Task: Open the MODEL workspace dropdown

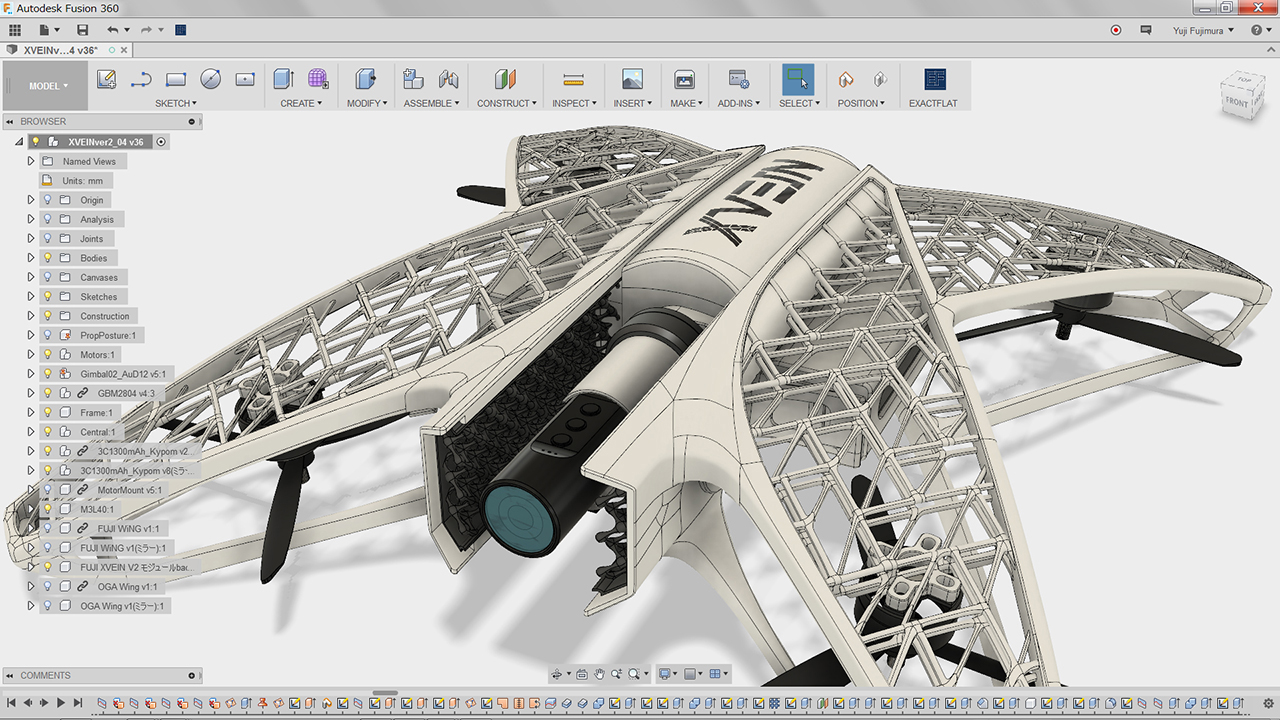Action: pyautogui.click(x=48, y=86)
